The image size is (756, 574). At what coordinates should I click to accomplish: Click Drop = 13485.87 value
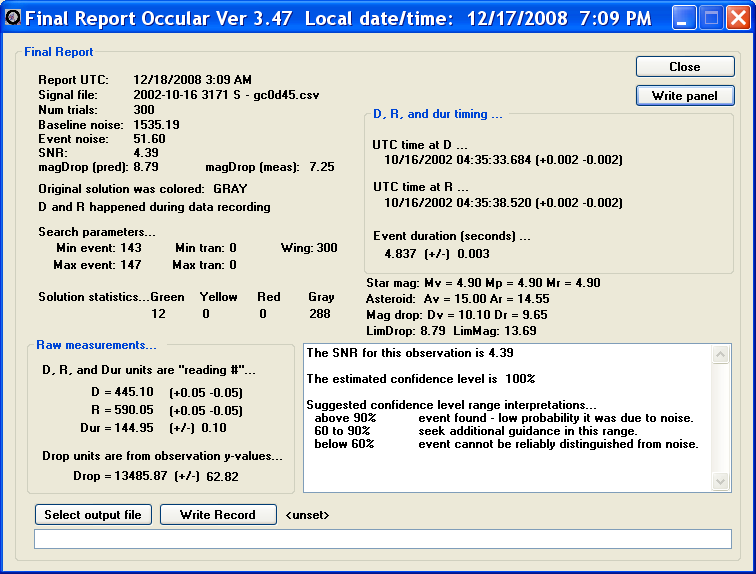pyautogui.click(x=120, y=476)
